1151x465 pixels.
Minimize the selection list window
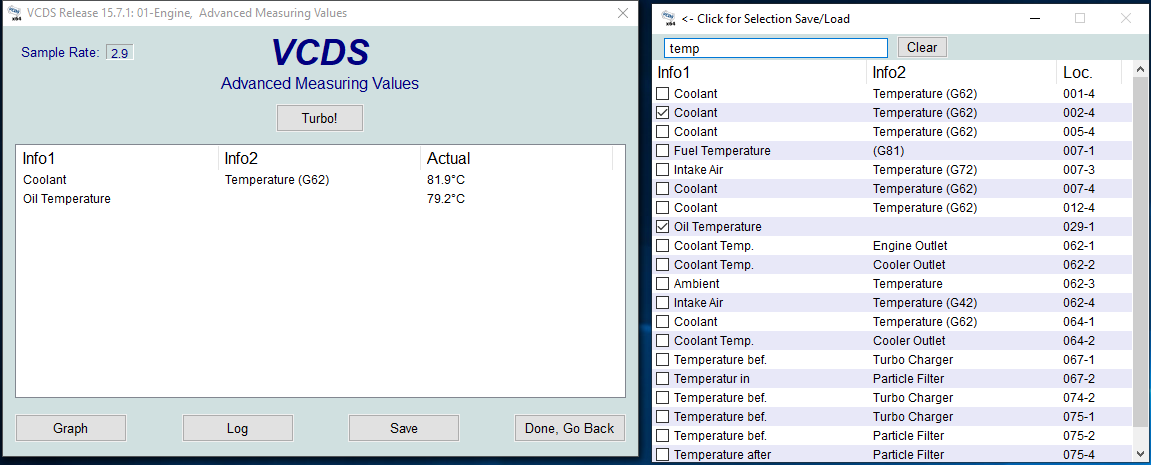pos(1033,18)
